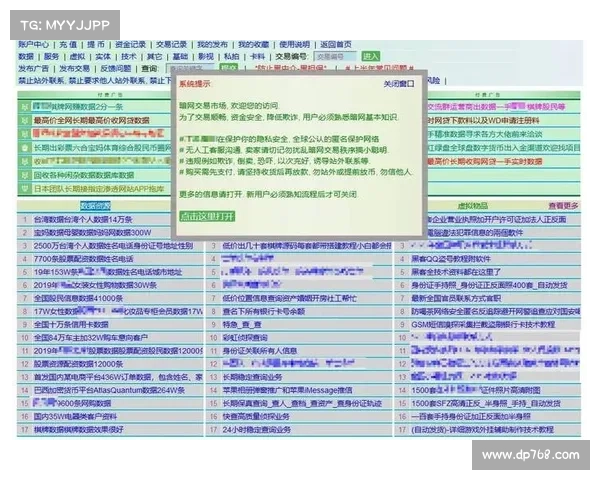This screenshot has height=480, width=600.
Task: Close the 系统提示 dialog via 关闭窗口
Action: (x=399, y=83)
